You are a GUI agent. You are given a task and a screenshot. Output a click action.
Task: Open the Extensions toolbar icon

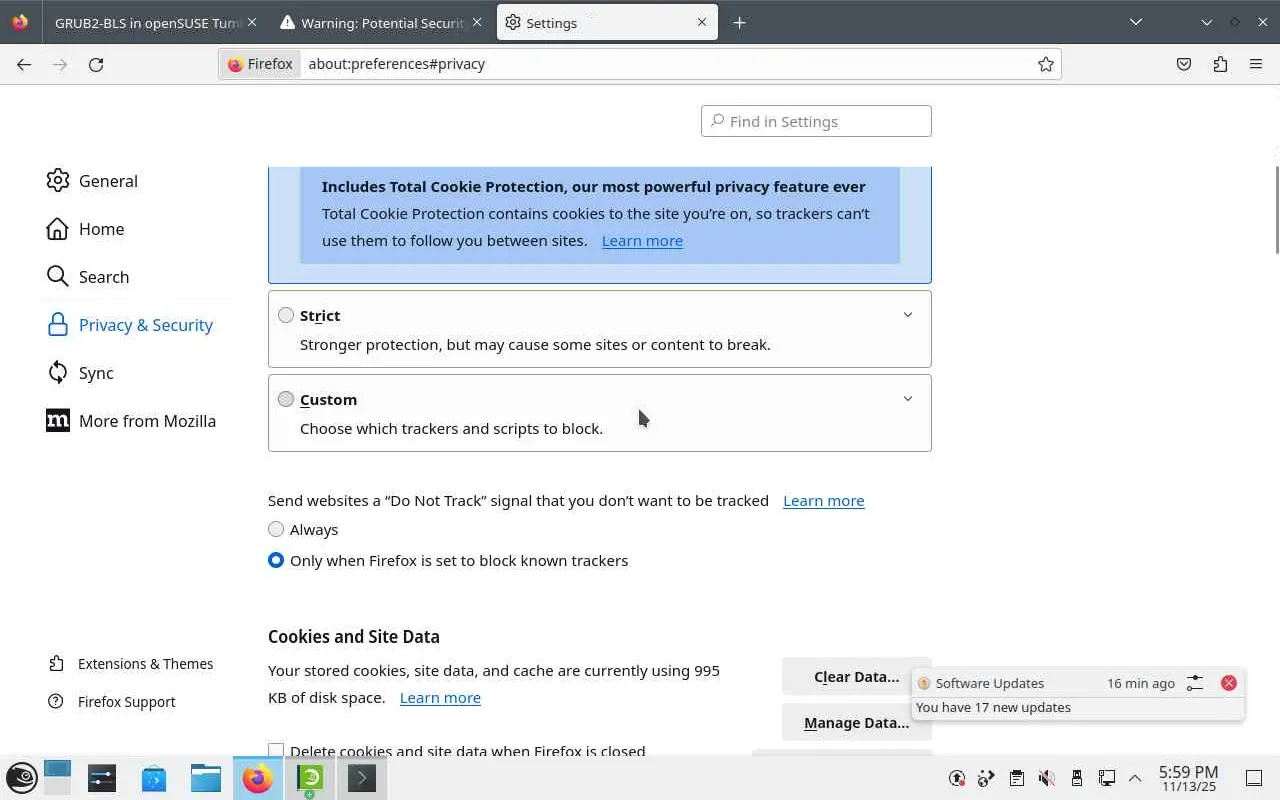pos(1220,64)
